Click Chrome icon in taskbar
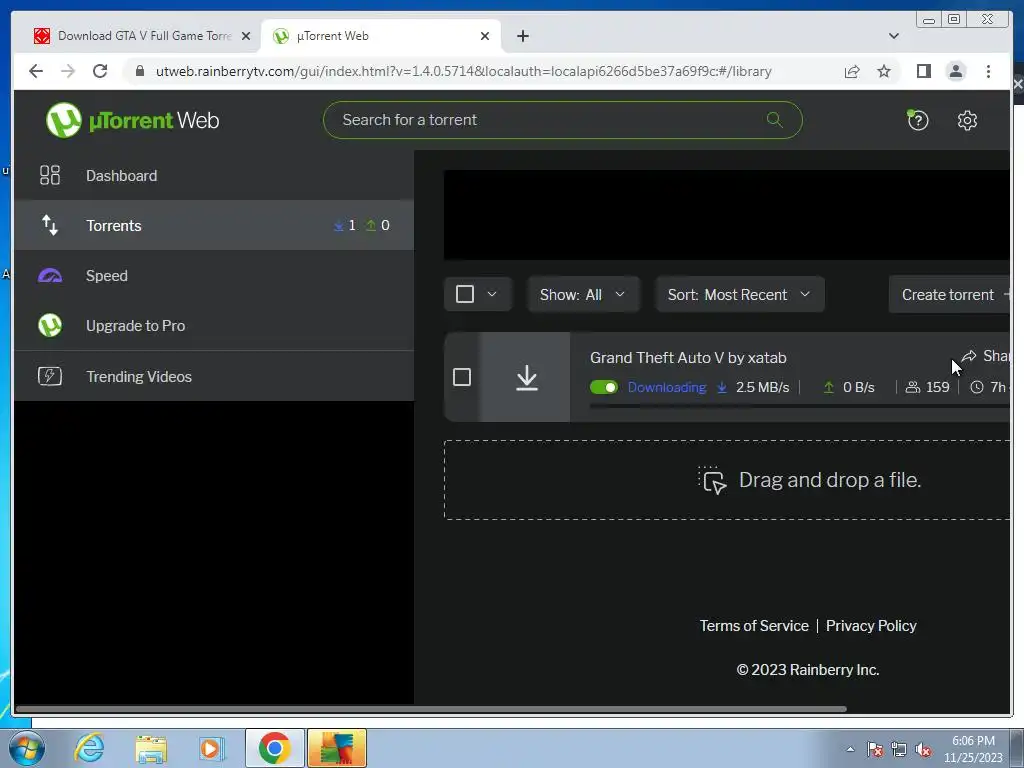1024x768 pixels. point(274,748)
